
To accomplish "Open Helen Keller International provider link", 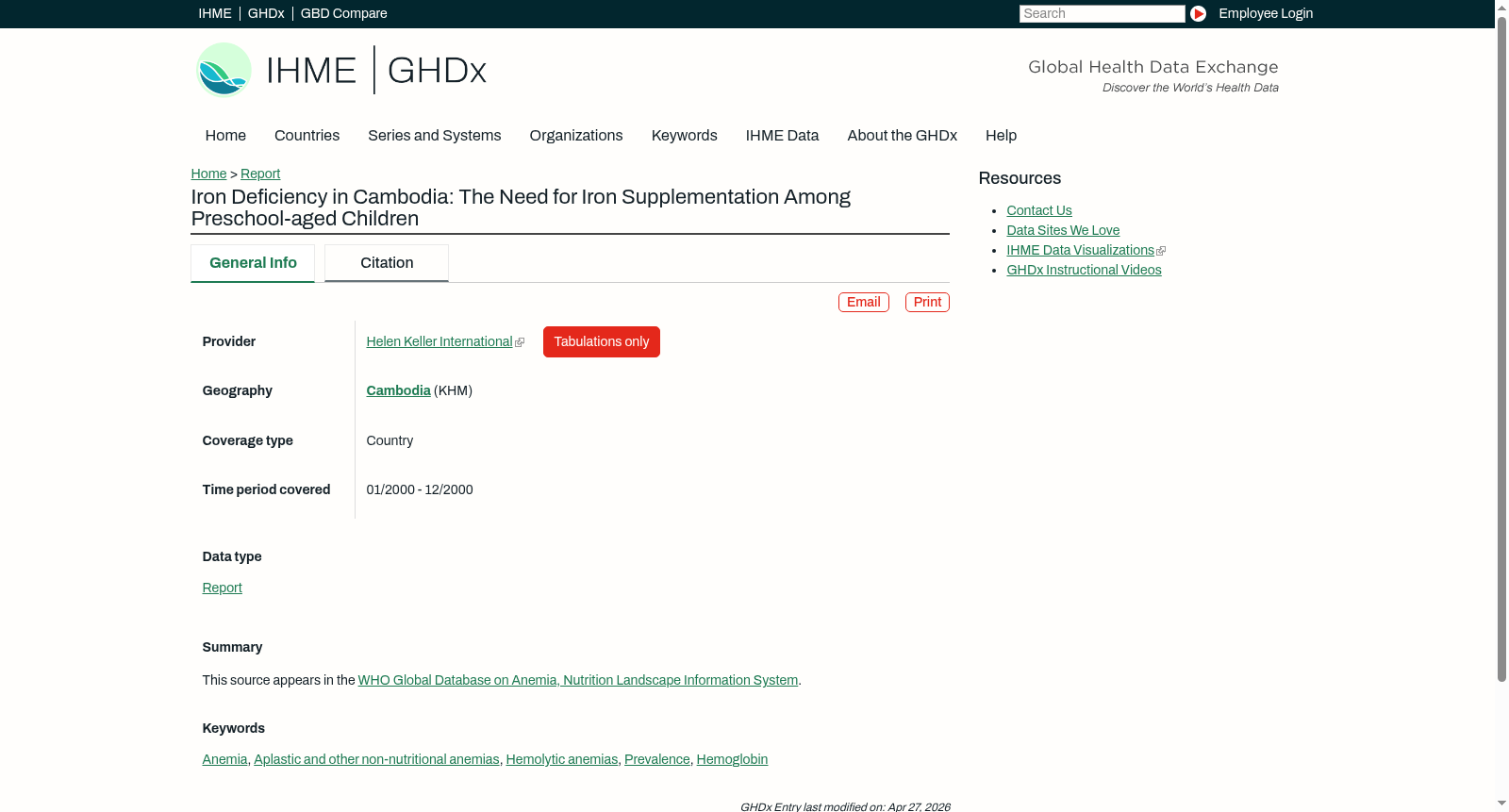I will coord(439,342).
